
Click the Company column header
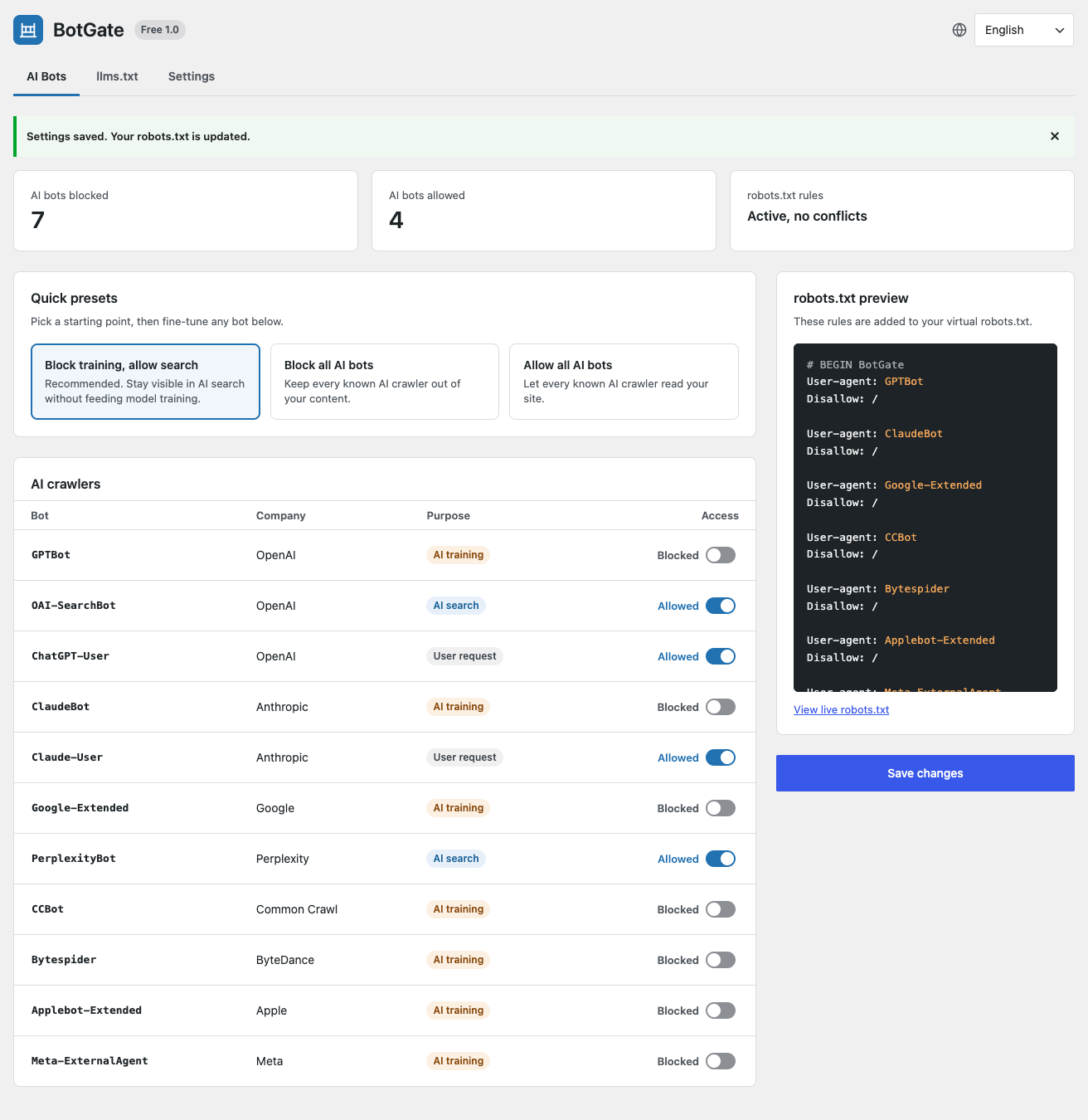281,515
